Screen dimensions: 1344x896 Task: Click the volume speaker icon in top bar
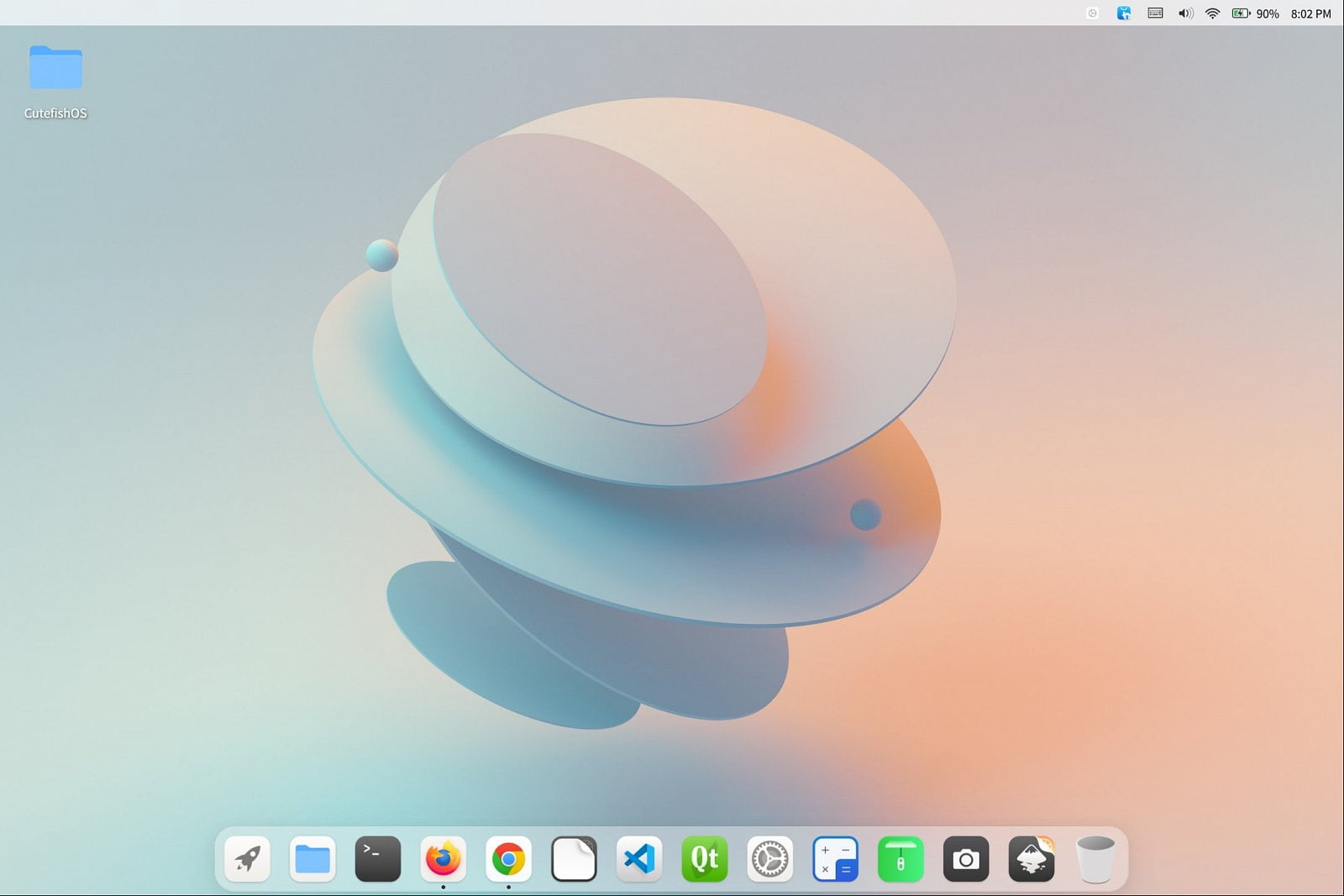pyautogui.click(x=1185, y=13)
